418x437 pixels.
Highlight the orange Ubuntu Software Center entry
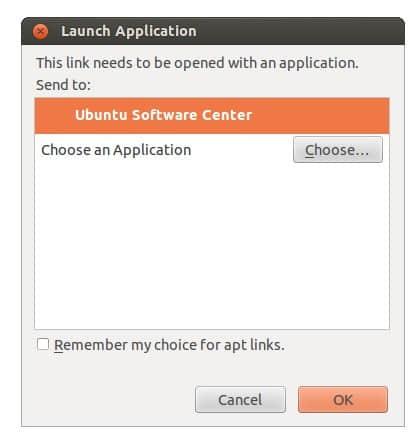212,115
